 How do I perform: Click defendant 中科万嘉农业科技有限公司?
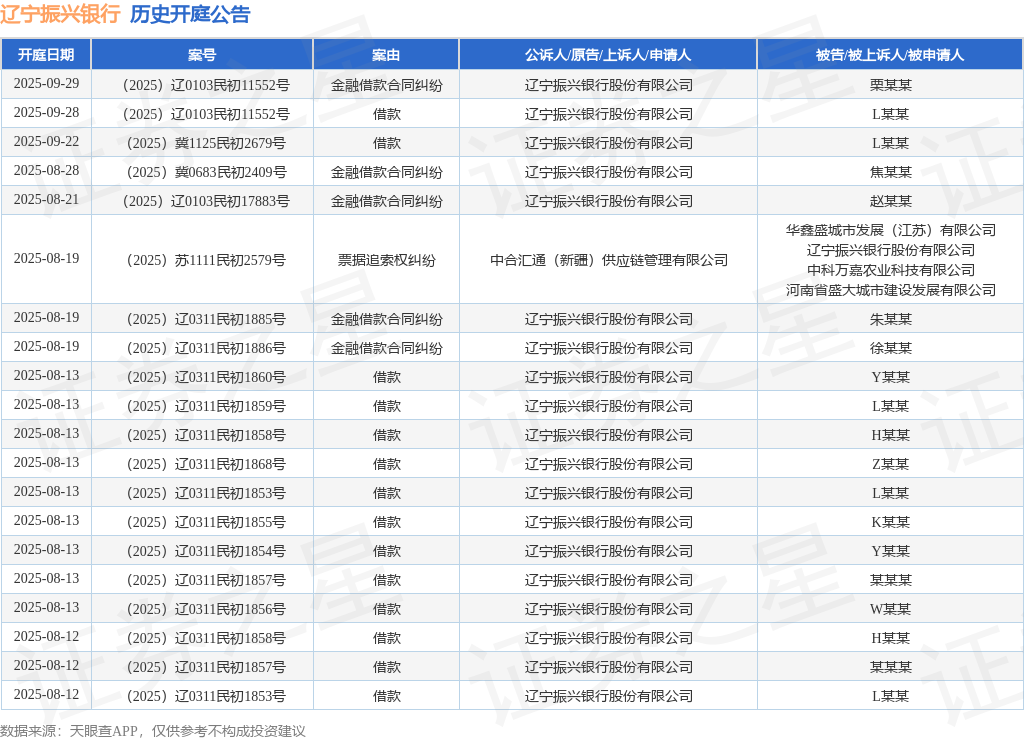click(x=891, y=270)
